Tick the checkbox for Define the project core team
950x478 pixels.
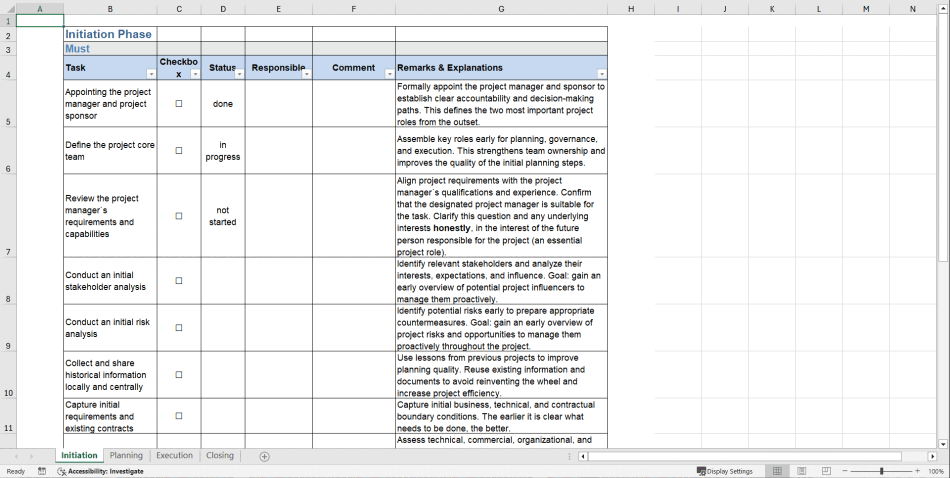179,151
